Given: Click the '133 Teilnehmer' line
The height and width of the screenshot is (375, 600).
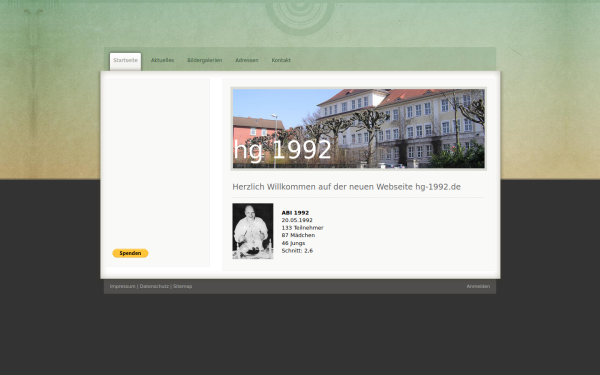Looking at the screenshot, I should pos(302,228).
